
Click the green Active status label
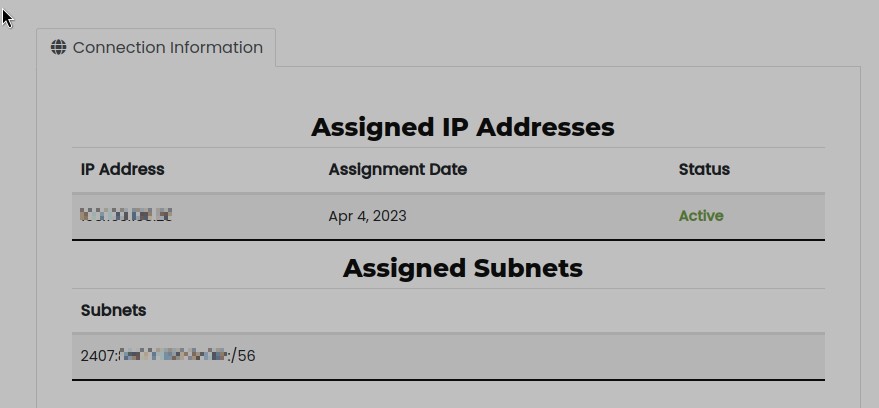coord(700,216)
